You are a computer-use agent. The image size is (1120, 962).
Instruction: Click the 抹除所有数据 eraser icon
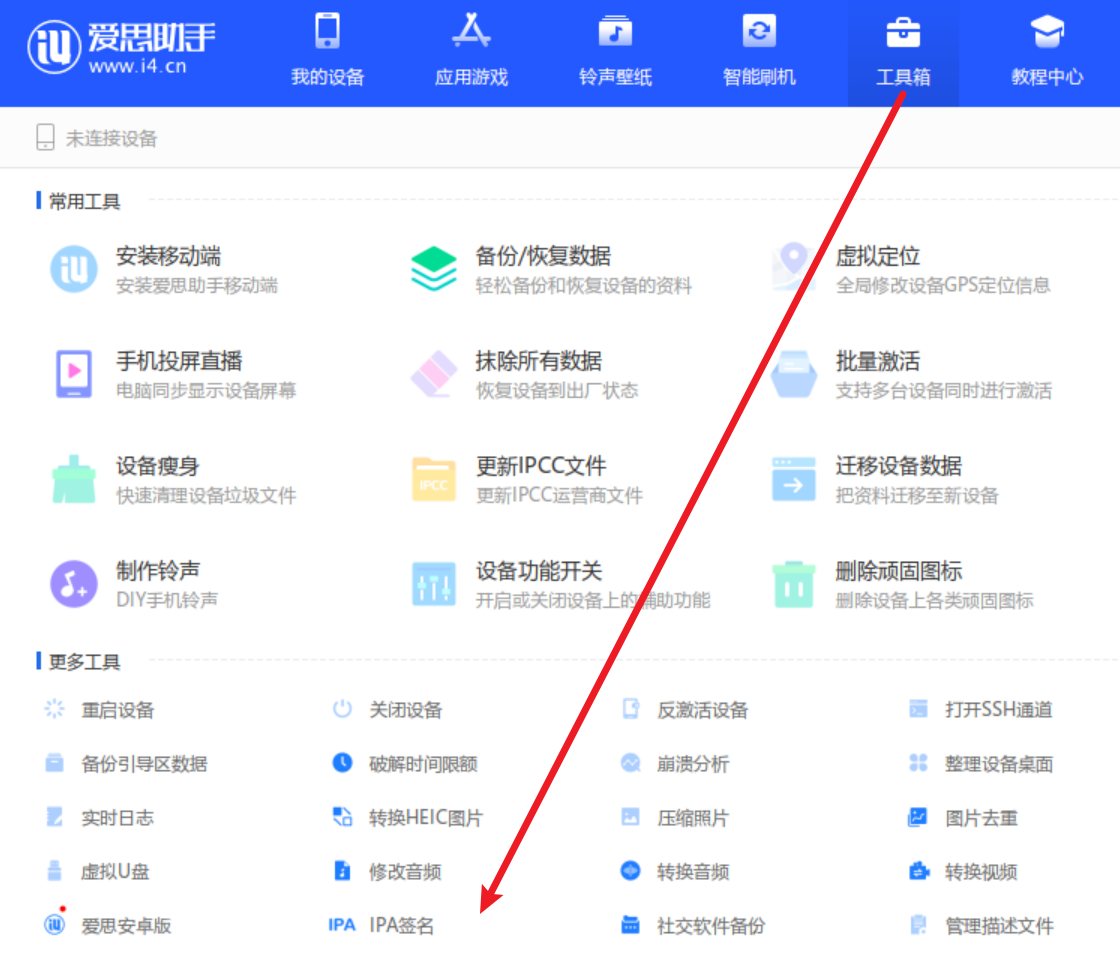[x=434, y=374]
